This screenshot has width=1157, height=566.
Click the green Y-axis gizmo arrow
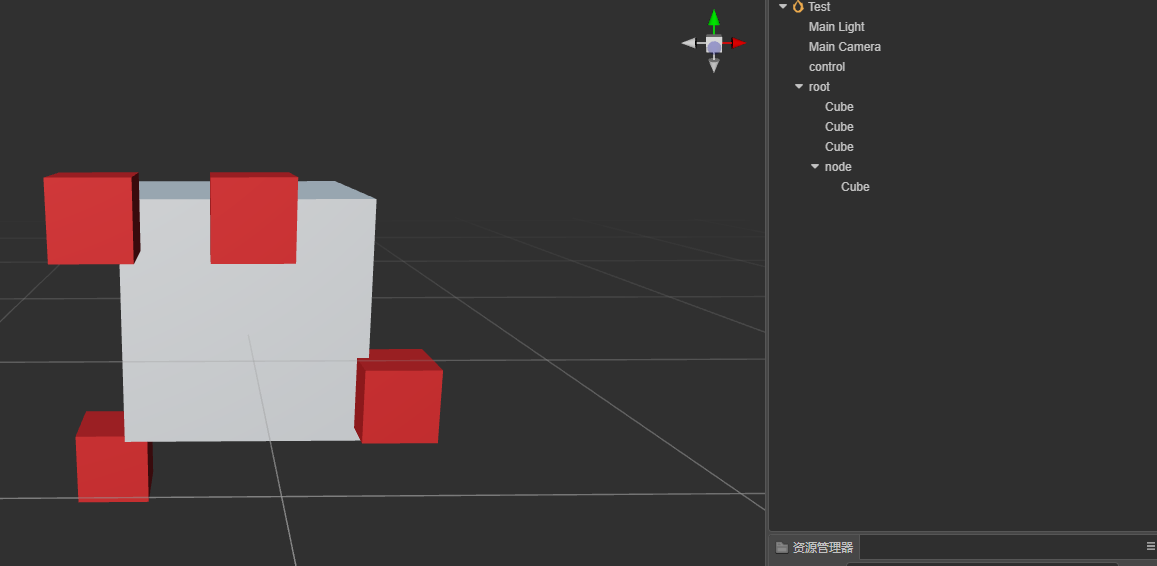click(714, 18)
